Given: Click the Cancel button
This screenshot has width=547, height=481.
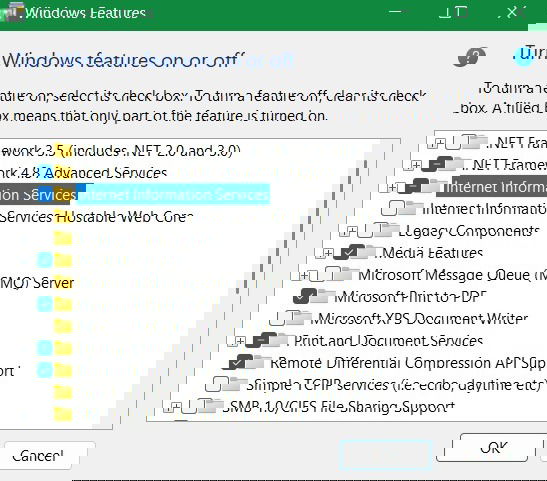Looking at the screenshot, I should pyautogui.click(x=38, y=456).
